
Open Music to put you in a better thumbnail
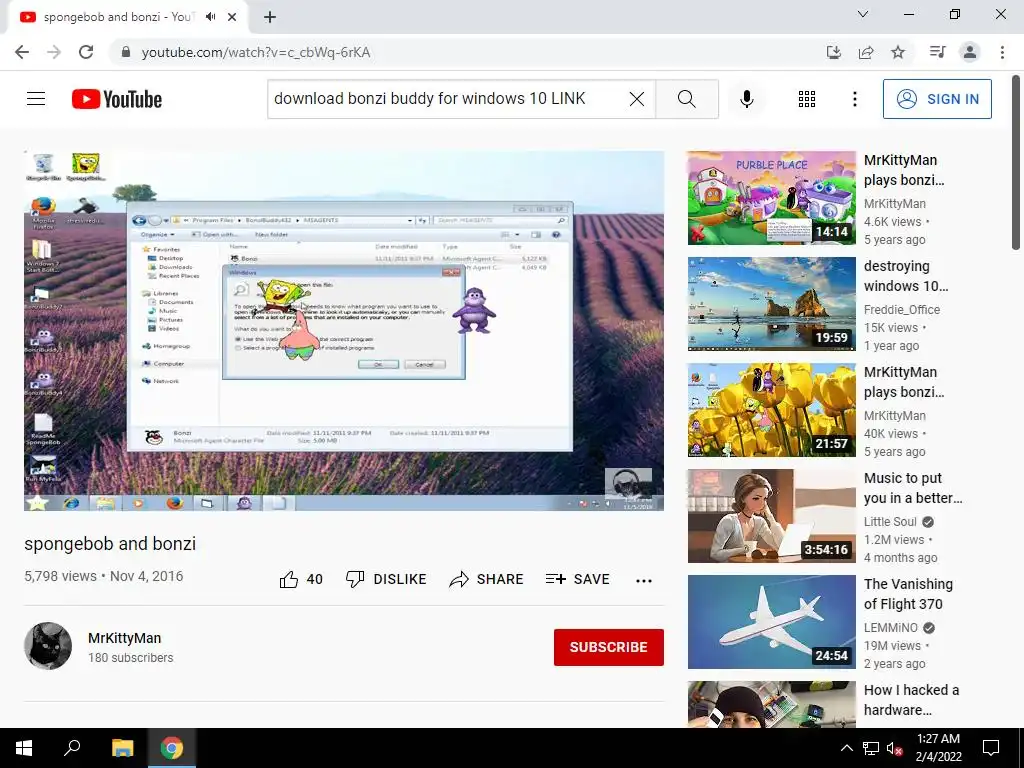click(x=771, y=516)
